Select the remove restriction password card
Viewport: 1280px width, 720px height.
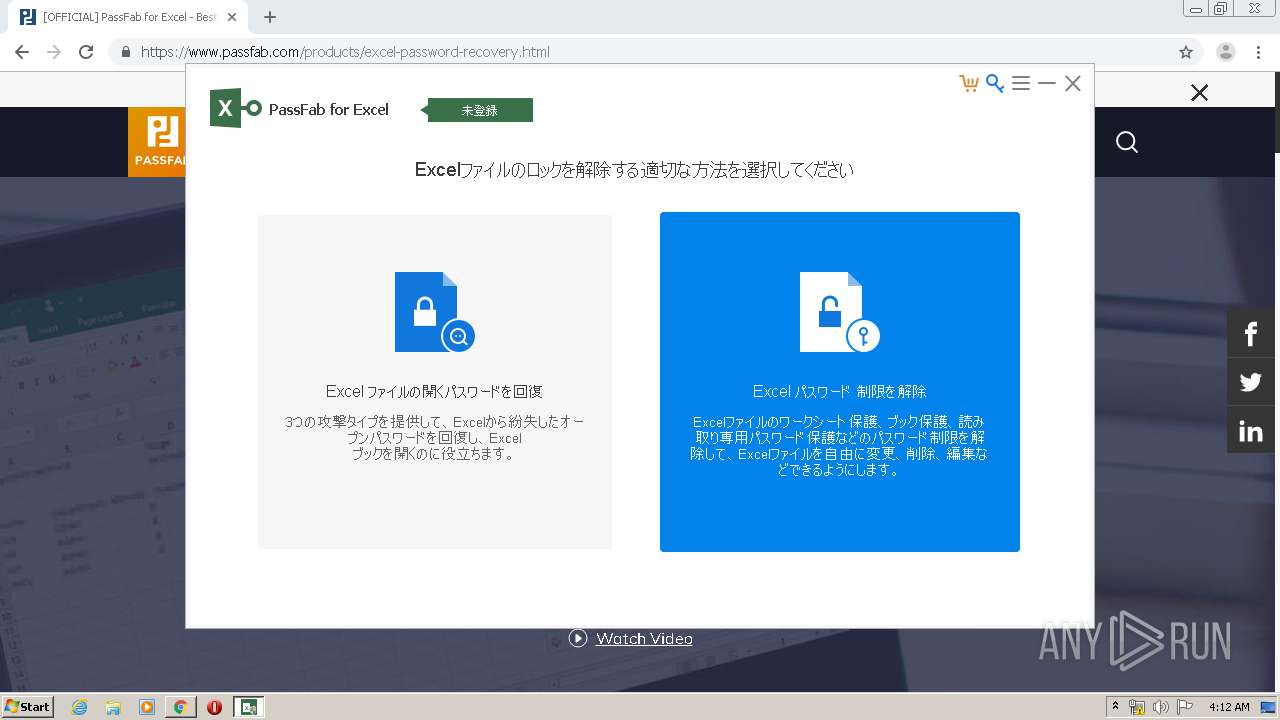pyautogui.click(x=840, y=382)
